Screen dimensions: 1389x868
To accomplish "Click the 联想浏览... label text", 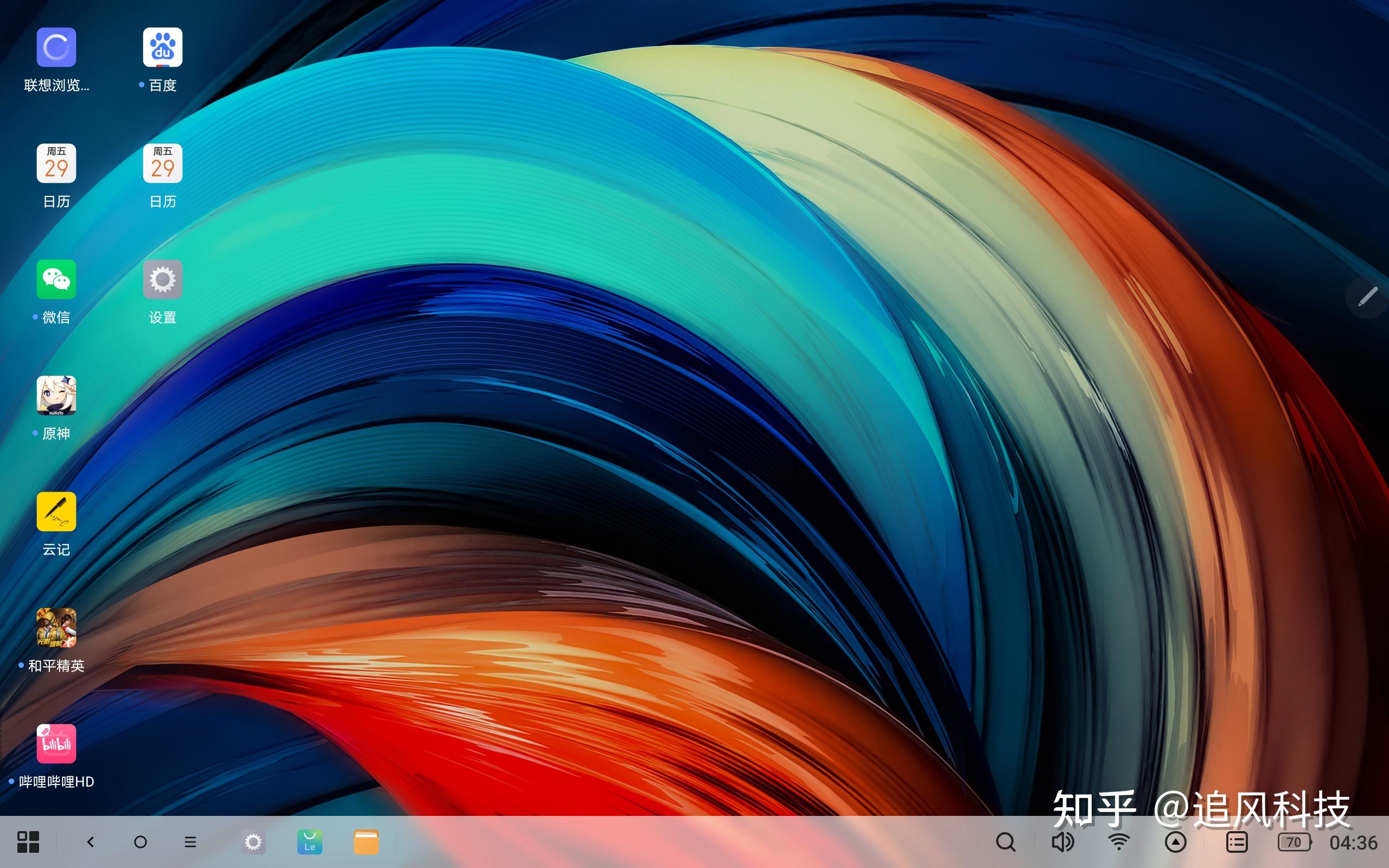I will (x=56, y=85).
